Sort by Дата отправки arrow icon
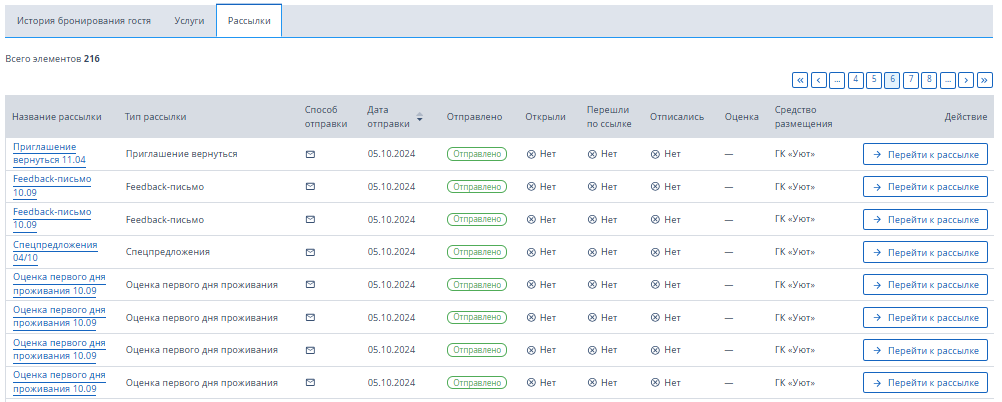The width and height of the screenshot is (1002, 402). tap(420, 117)
